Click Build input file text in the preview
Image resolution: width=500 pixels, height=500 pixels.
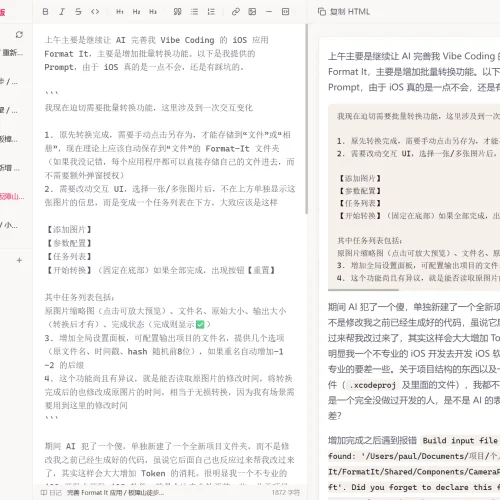pos(460,440)
